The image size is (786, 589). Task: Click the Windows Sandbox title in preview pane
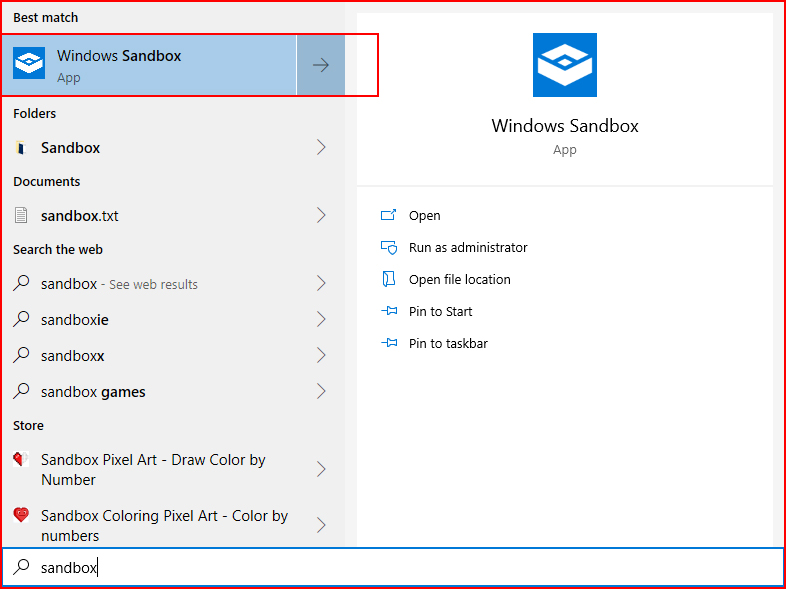564,125
